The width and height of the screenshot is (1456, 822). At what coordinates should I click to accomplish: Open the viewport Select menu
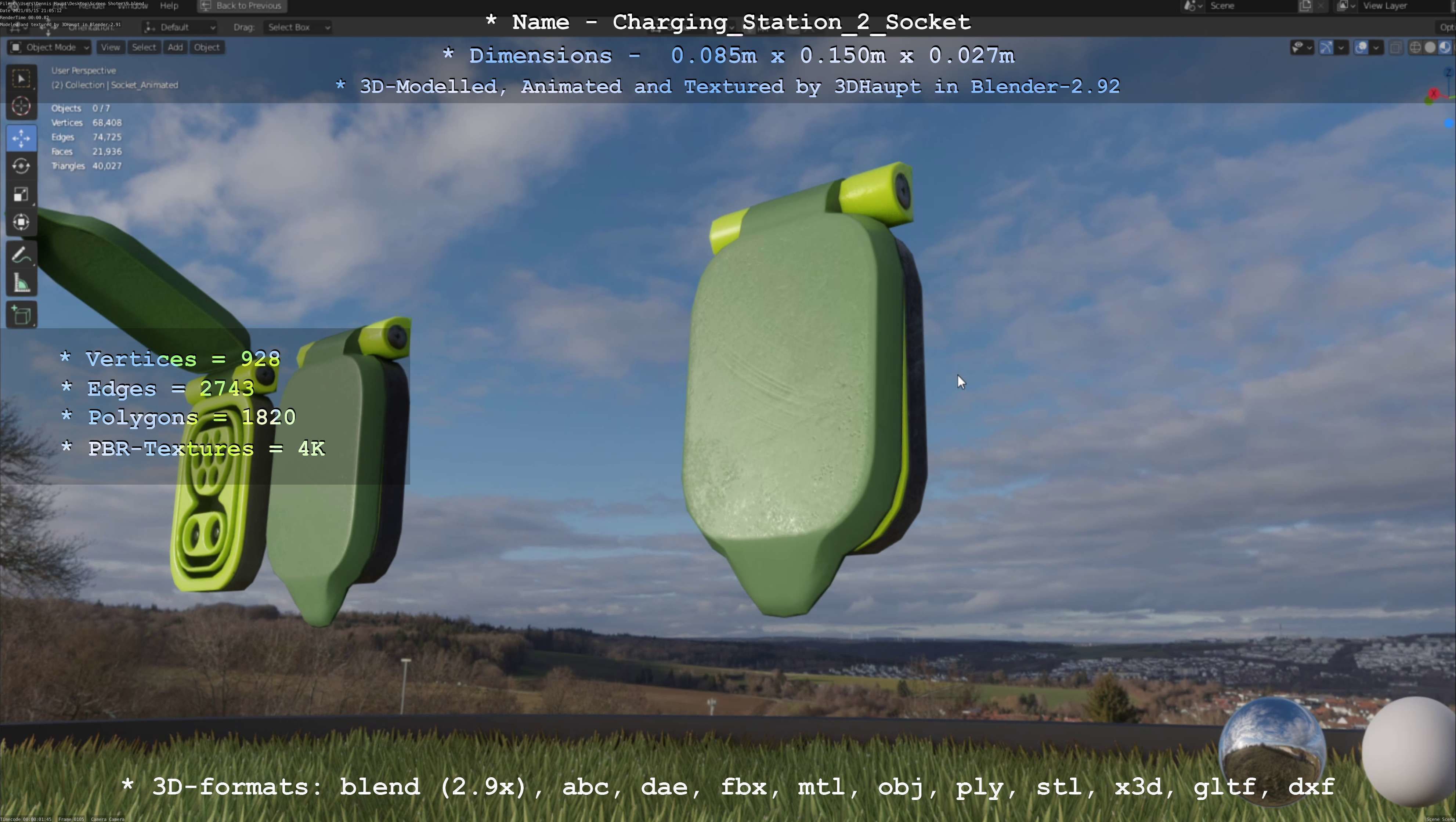[144, 47]
